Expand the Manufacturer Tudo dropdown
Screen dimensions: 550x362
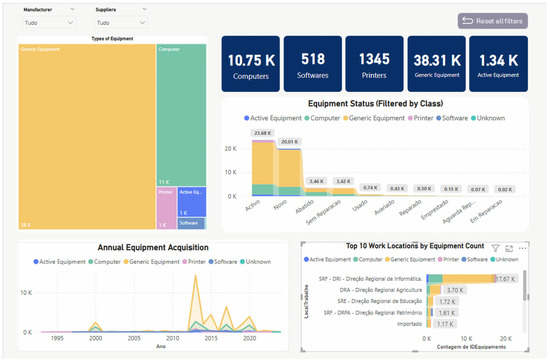point(49,23)
